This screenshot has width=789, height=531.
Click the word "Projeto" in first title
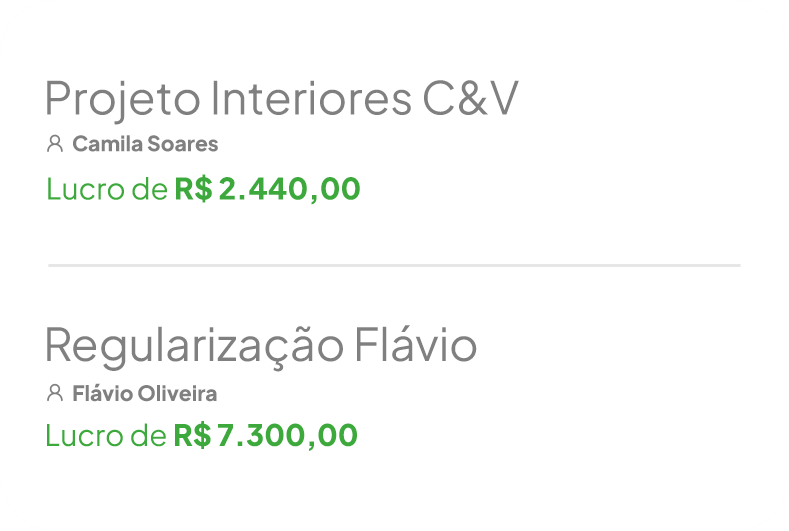pyautogui.click(x=122, y=99)
